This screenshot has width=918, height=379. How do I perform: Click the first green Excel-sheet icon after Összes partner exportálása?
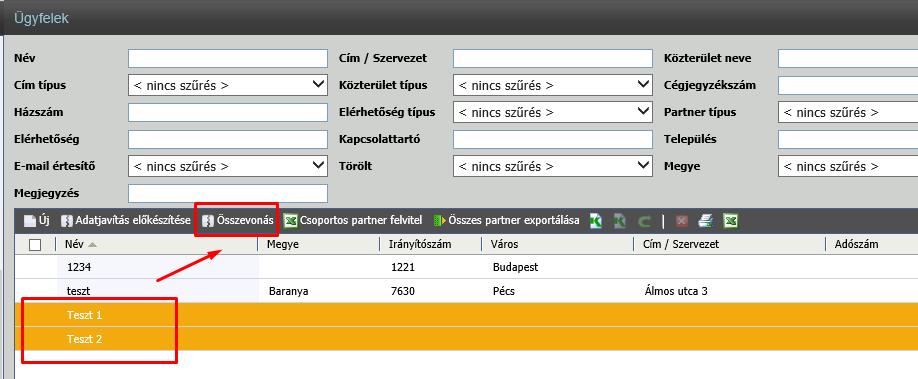click(x=596, y=221)
